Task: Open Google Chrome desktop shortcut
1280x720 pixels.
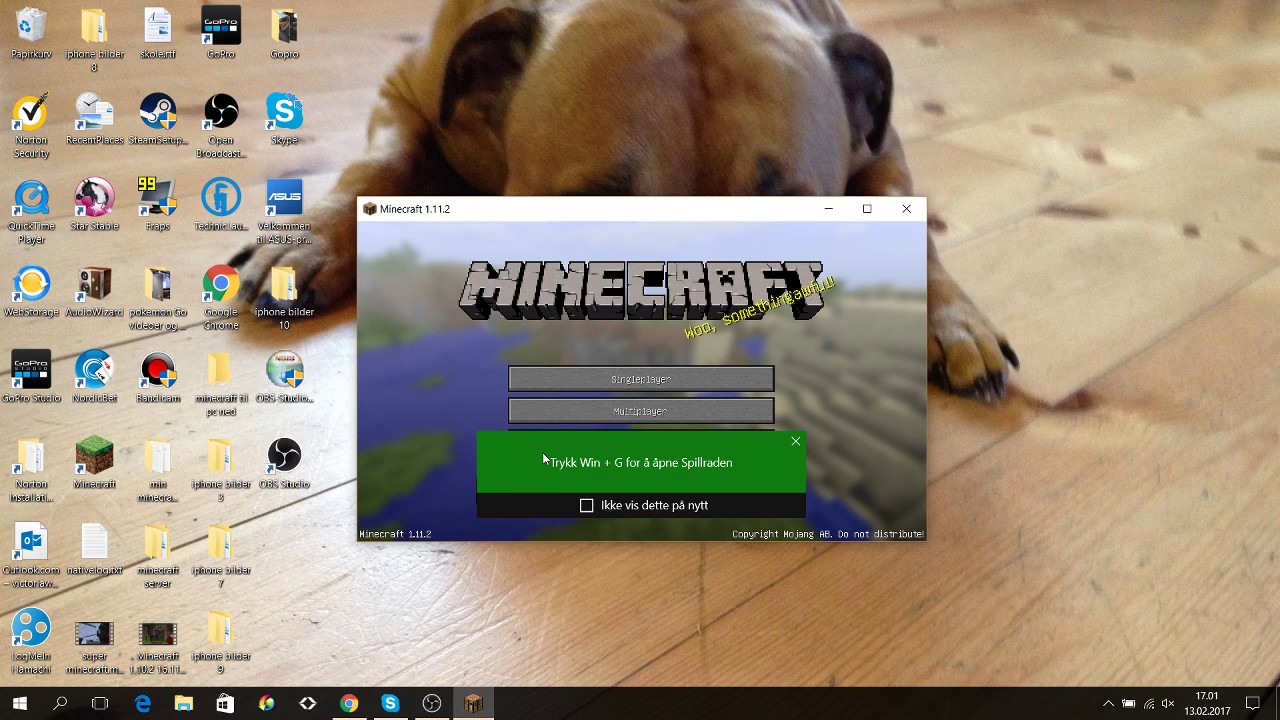Action: click(x=221, y=298)
